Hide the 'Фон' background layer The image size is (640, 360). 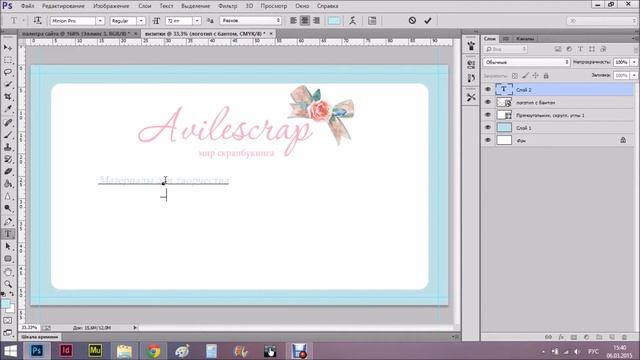coord(487,140)
